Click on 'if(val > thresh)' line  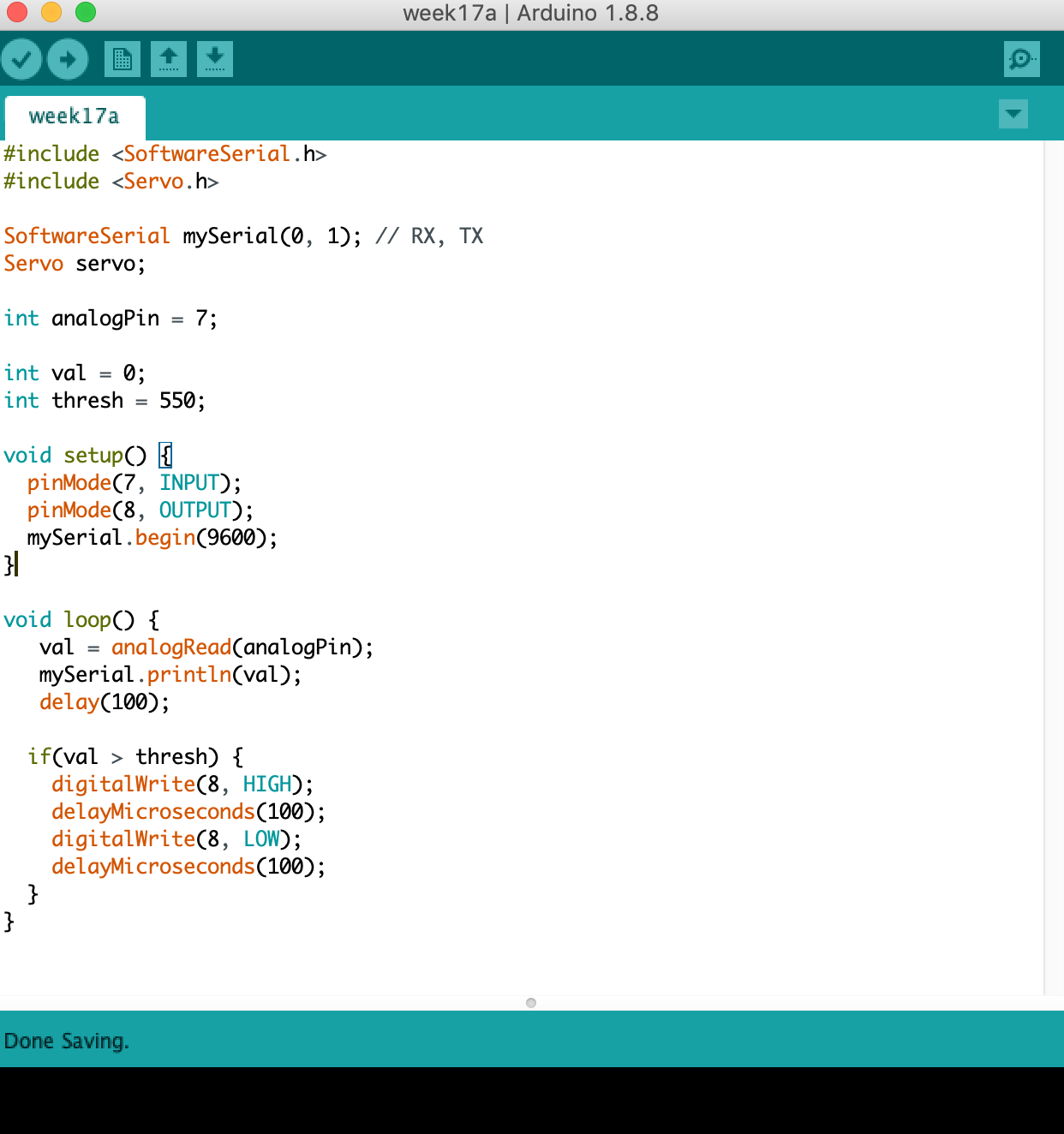pyautogui.click(x=135, y=757)
